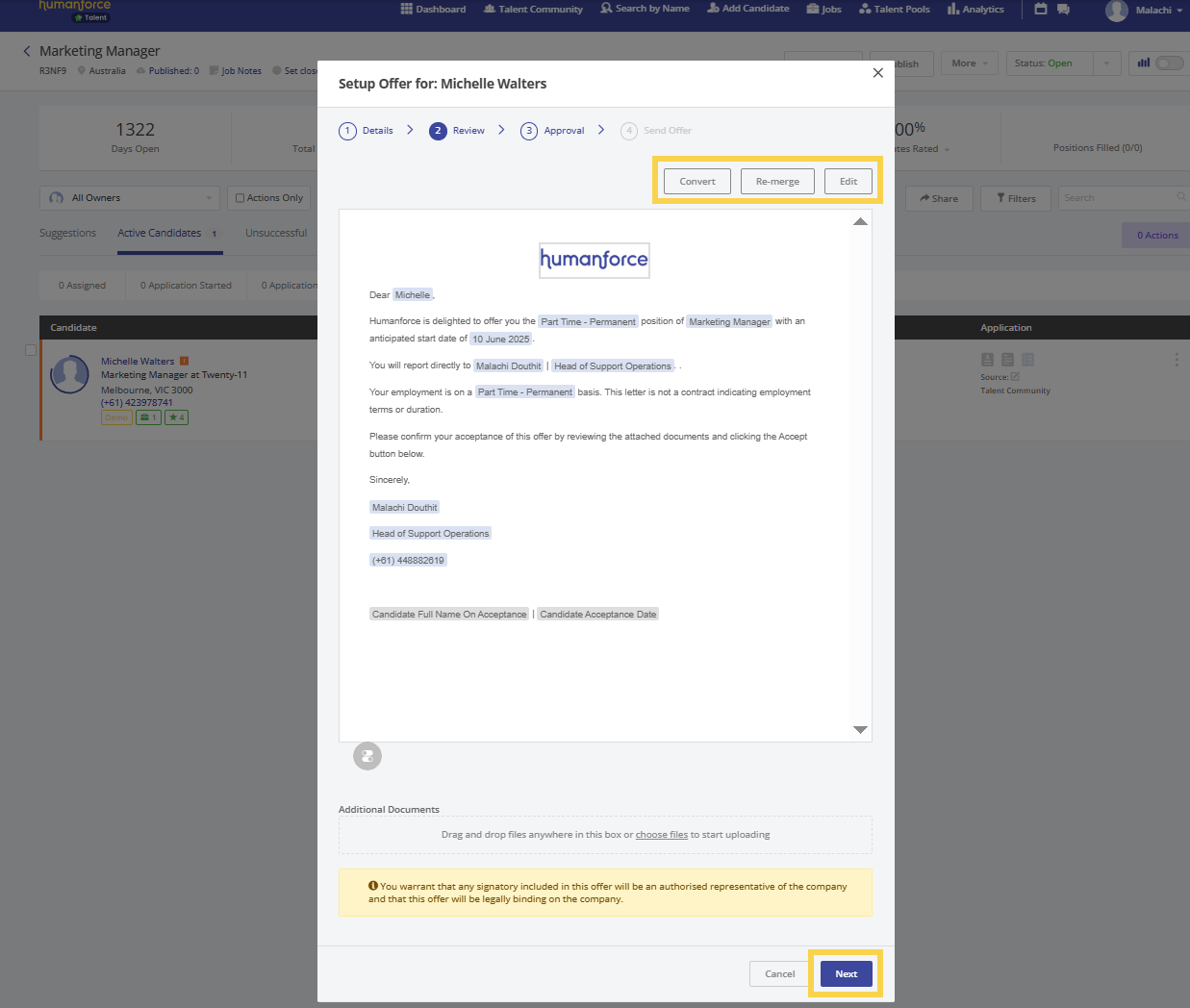Close the Setup Offer dialog

click(877, 73)
